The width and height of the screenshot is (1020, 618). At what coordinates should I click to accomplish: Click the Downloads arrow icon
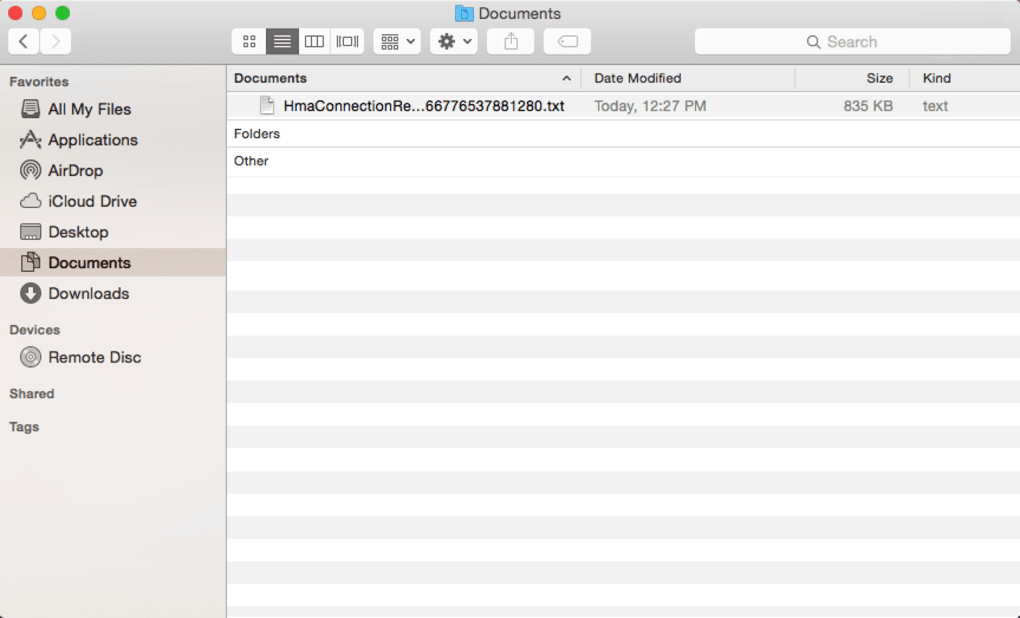point(30,293)
